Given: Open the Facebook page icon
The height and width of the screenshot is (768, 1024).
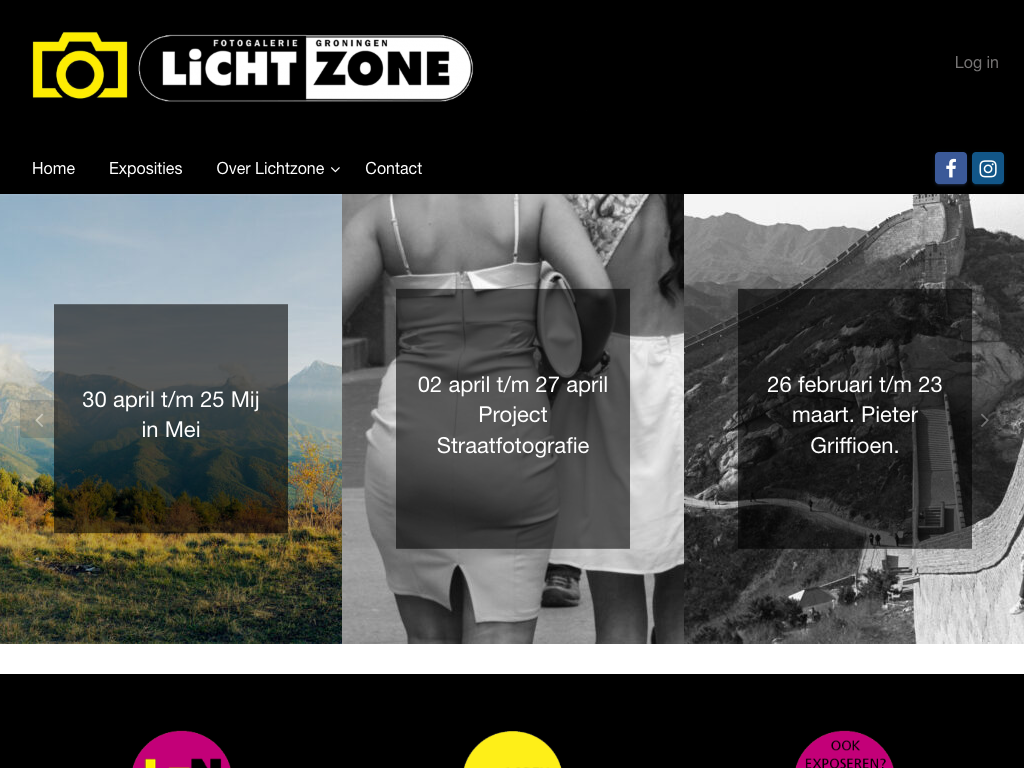Looking at the screenshot, I should click(x=950, y=168).
